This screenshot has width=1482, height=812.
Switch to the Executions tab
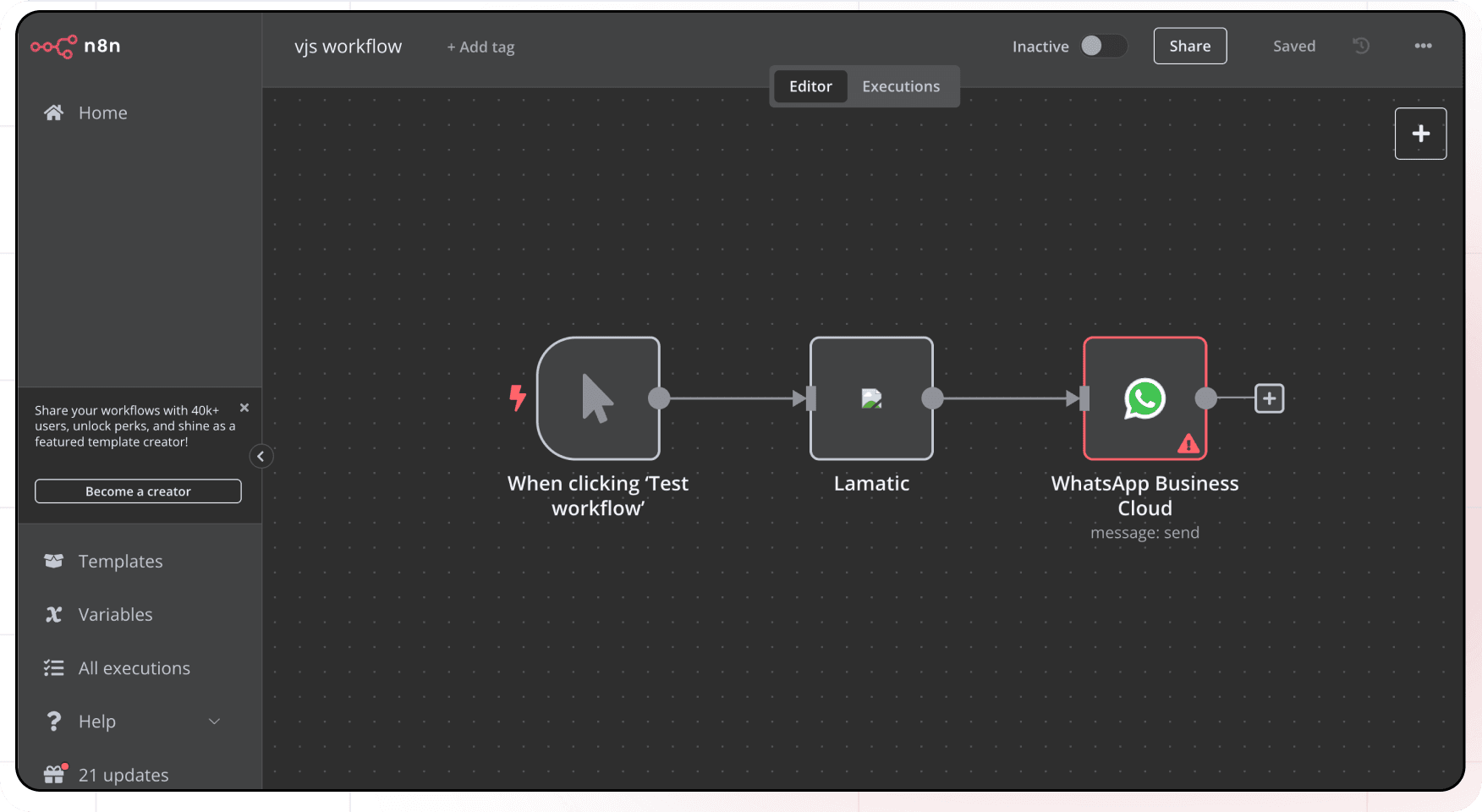(901, 86)
